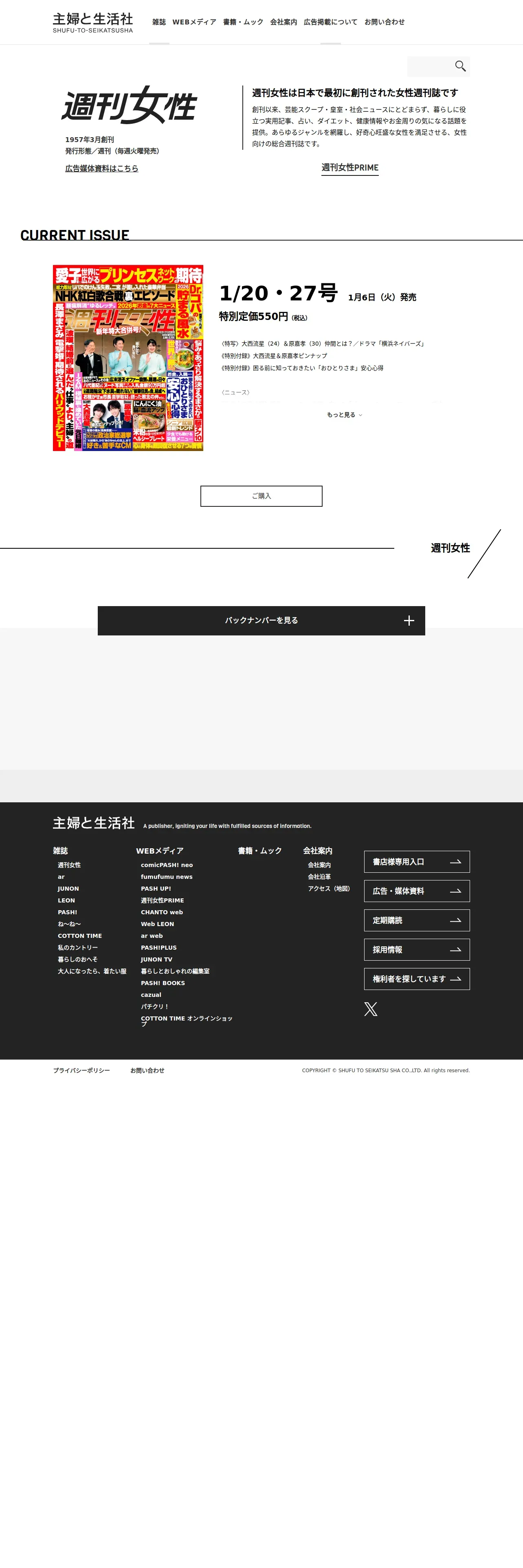Open the PASH! footer magazine link
Screen dimensions: 523x1568
coord(68,912)
